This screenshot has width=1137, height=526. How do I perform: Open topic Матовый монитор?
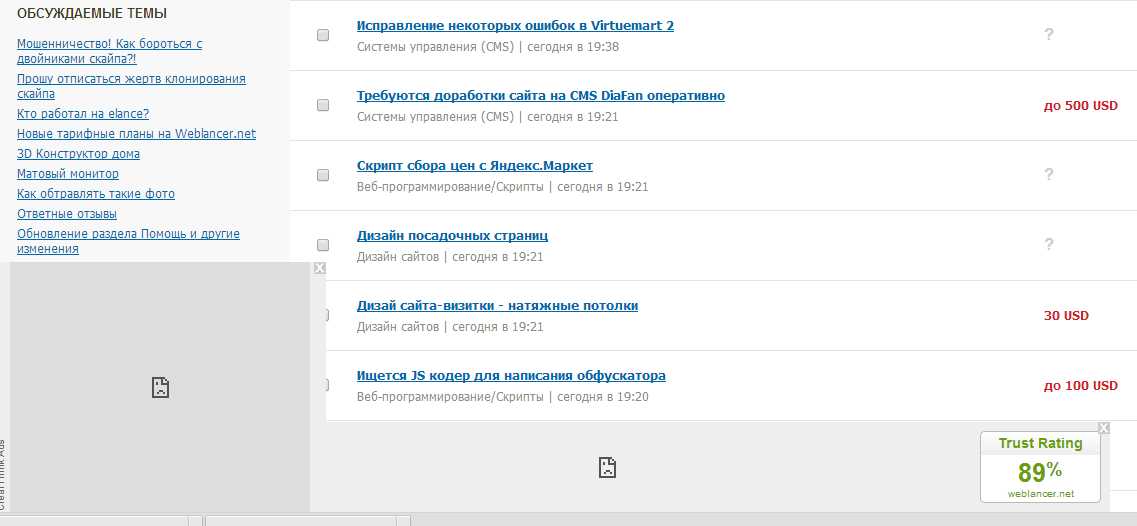coord(67,174)
